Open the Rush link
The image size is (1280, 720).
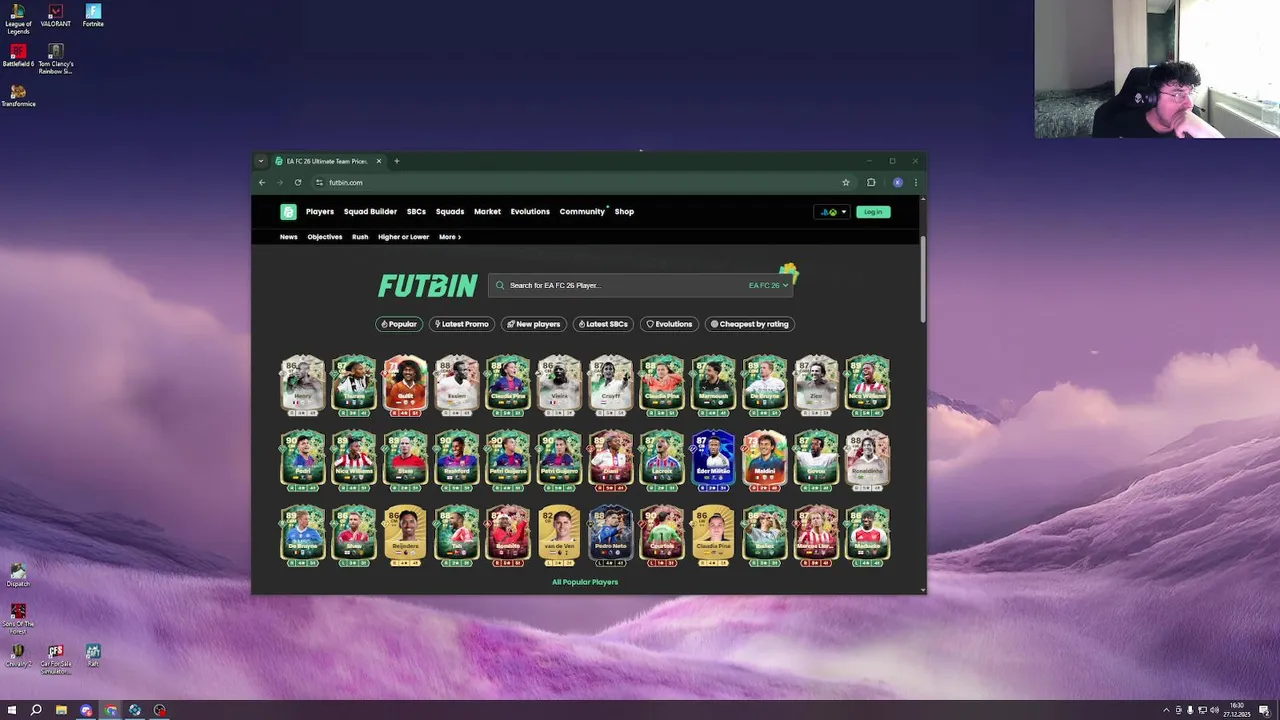360,237
